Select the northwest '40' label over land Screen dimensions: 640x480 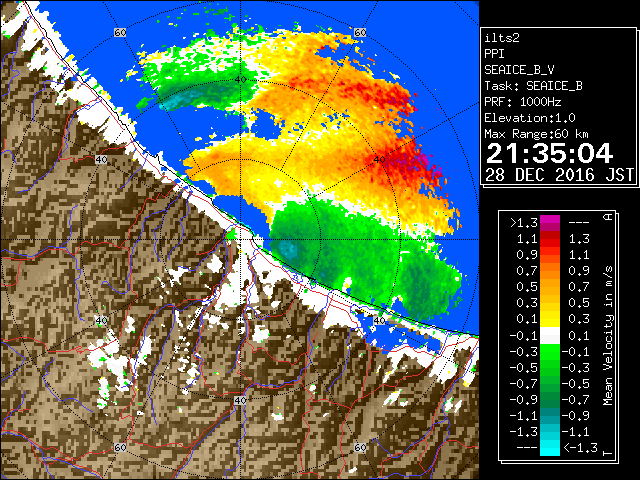point(101,160)
